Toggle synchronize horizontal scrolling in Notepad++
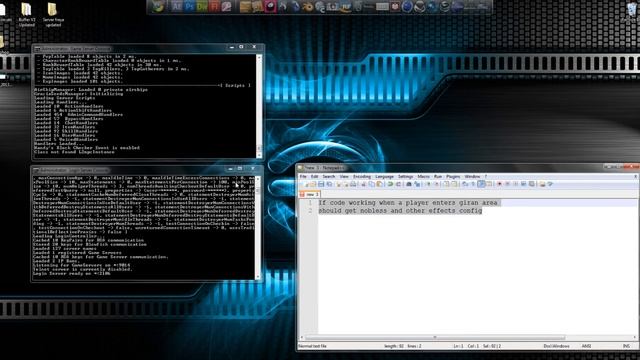This screenshot has width=640, height=360. pos(454,184)
